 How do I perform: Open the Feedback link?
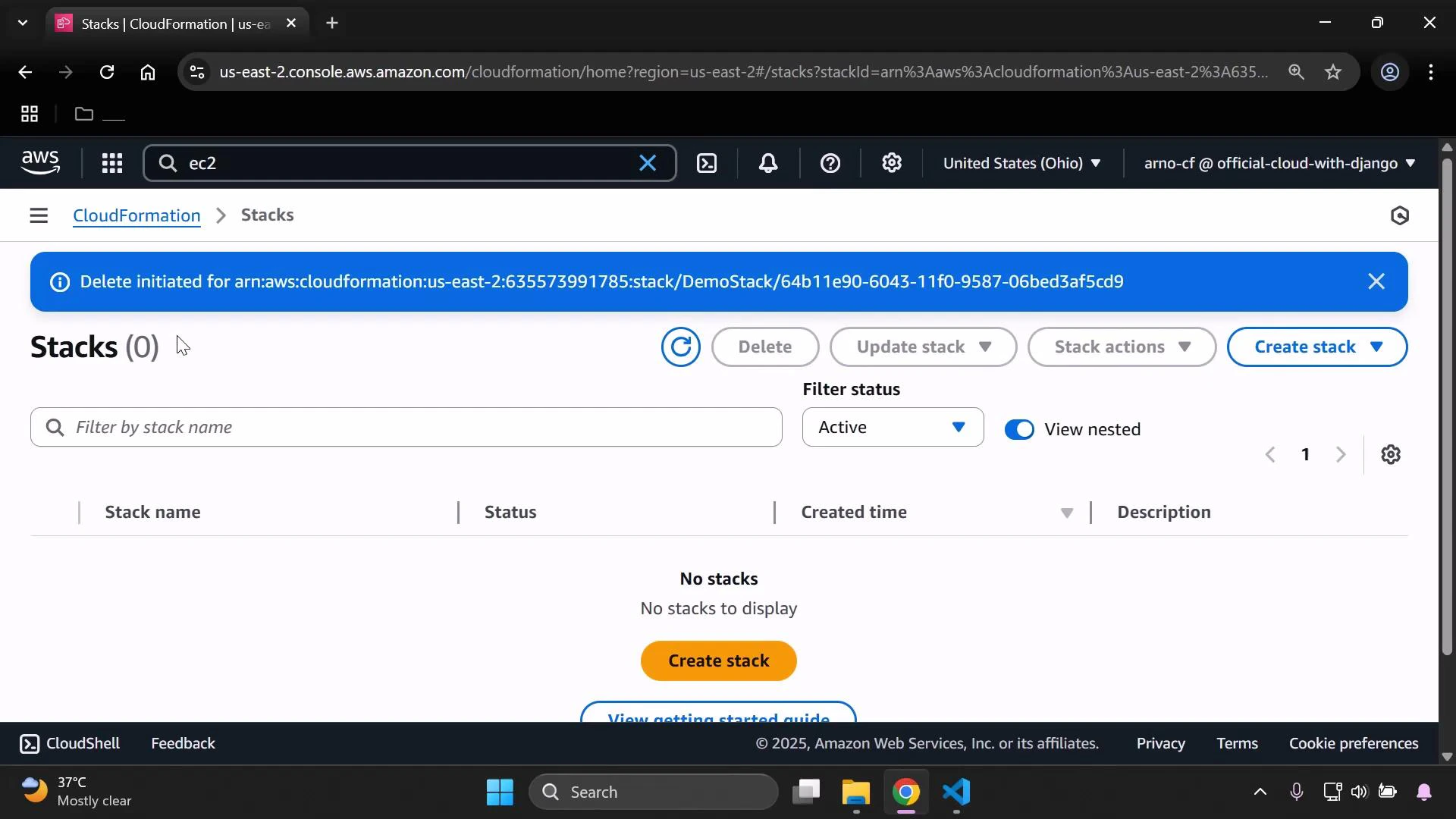click(182, 743)
